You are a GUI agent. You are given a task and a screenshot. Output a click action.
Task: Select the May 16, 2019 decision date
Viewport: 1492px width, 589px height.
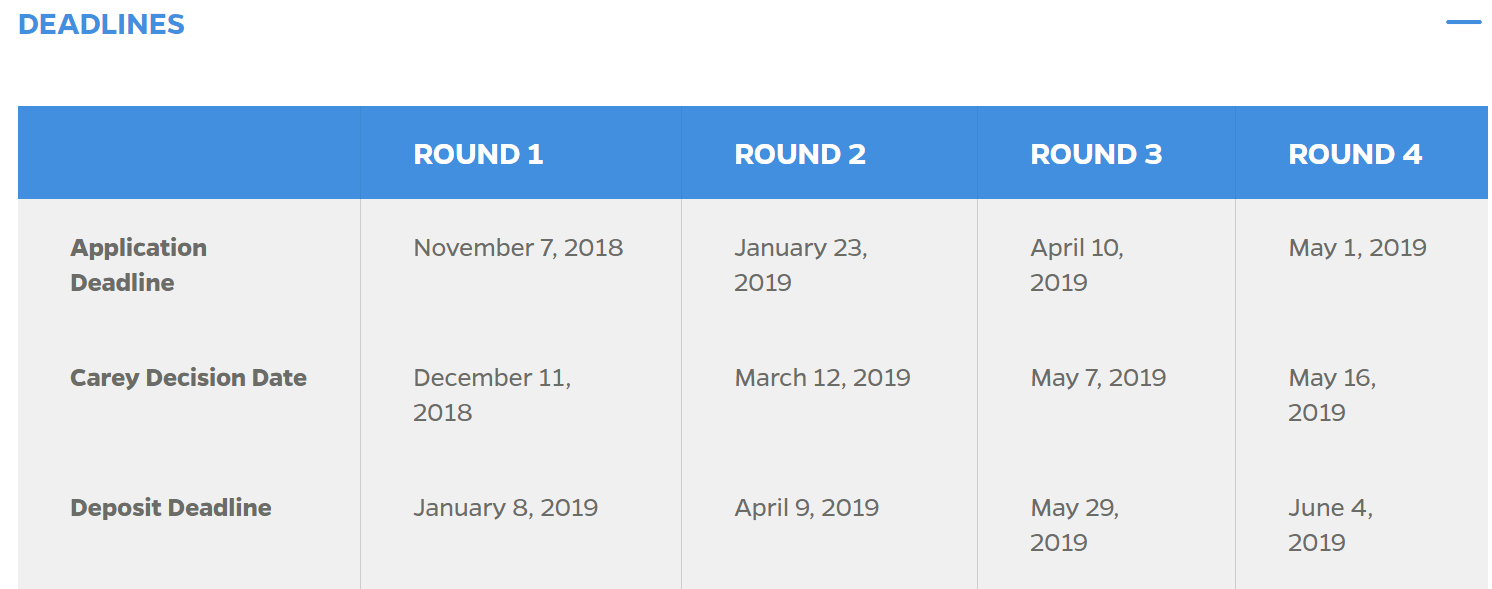[x=1332, y=395]
